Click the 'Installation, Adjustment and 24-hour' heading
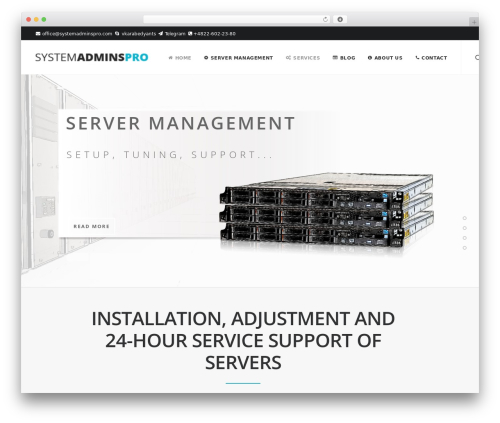 243,340
